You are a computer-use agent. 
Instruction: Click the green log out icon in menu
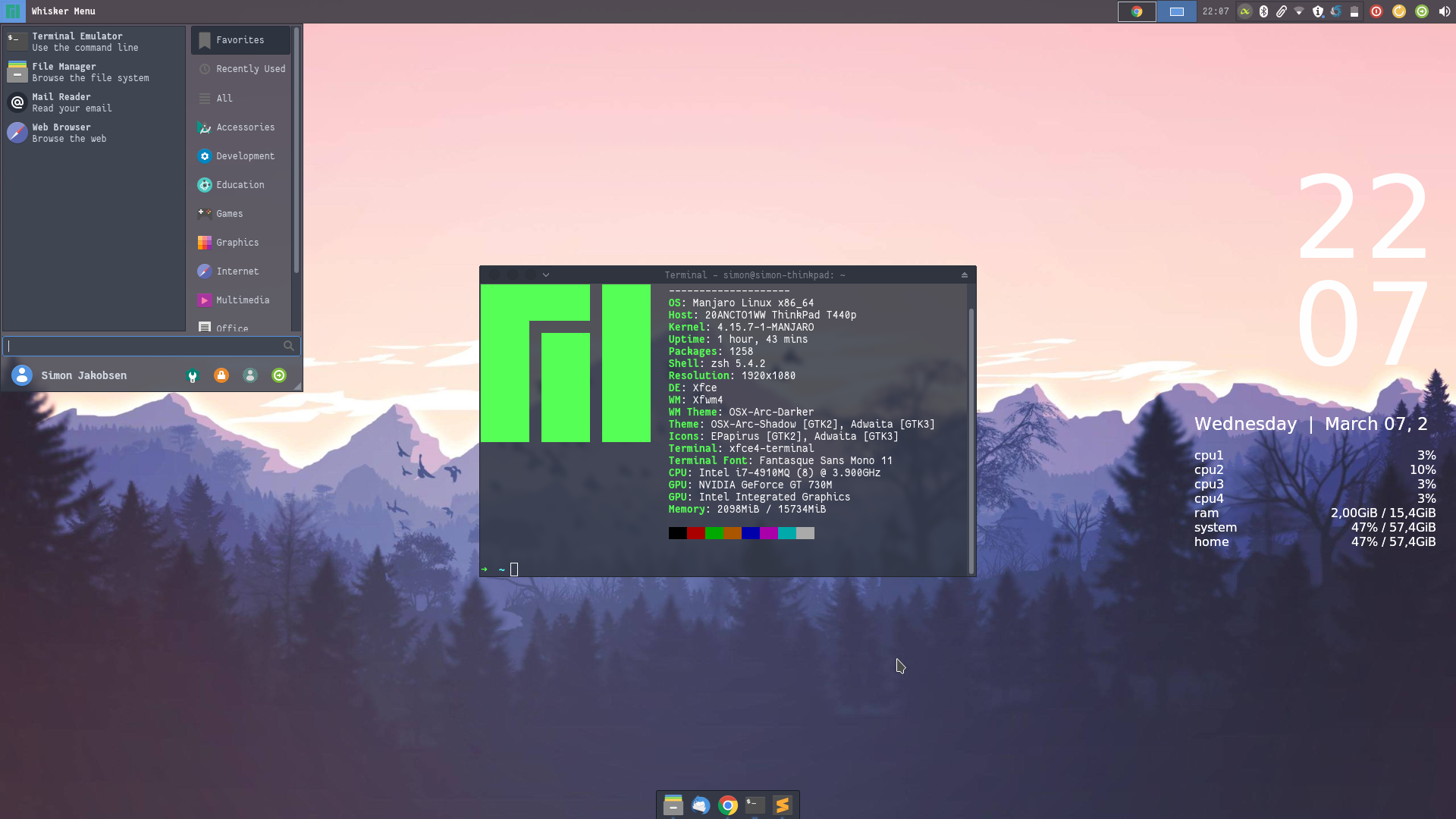coord(279,375)
